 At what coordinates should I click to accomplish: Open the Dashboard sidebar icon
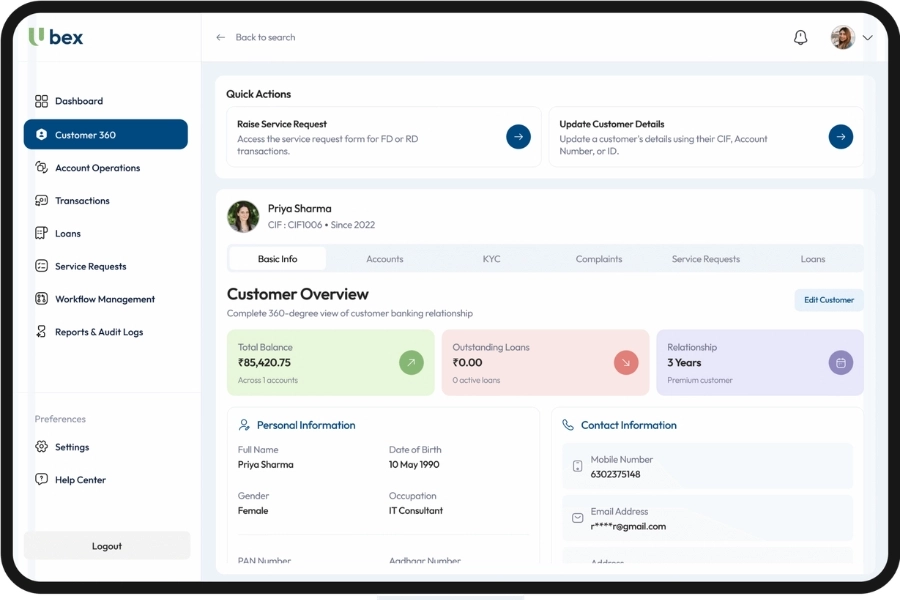pos(41,101)
